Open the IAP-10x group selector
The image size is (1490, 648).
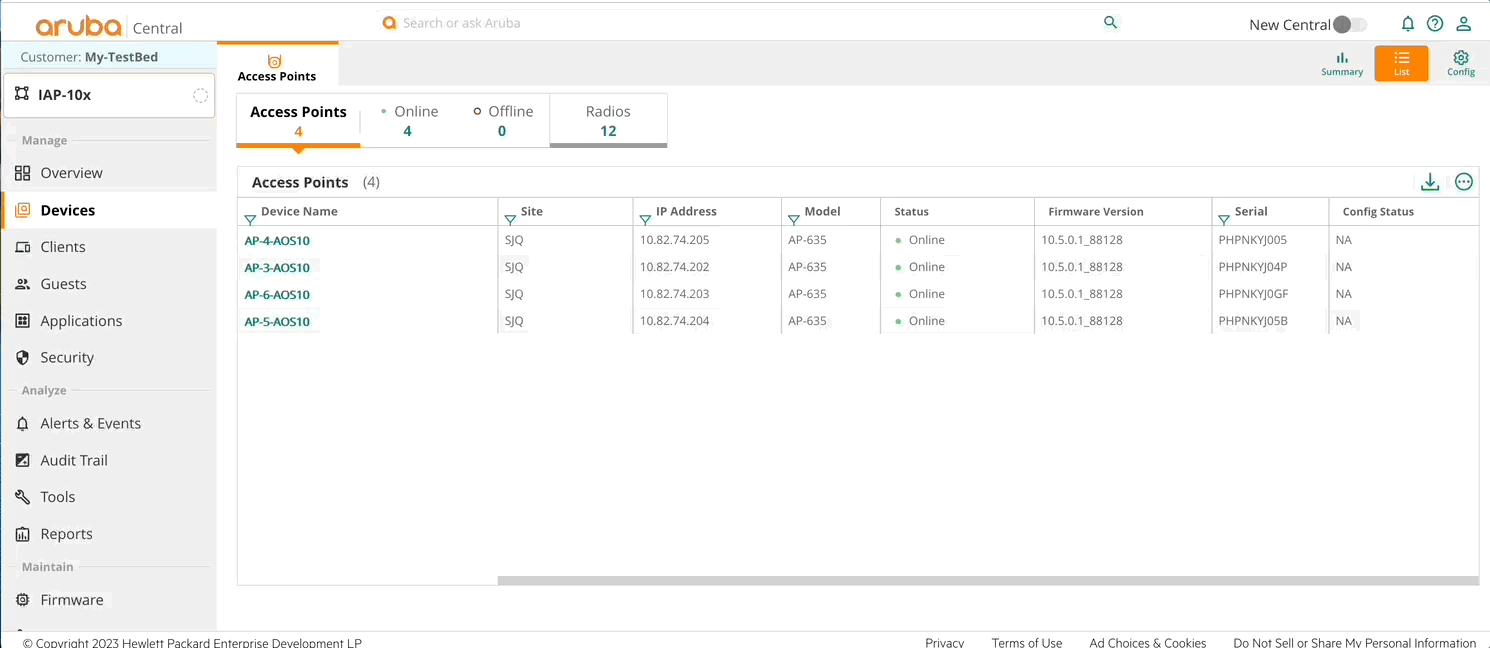pyautogui.click(x=109, y=95)
